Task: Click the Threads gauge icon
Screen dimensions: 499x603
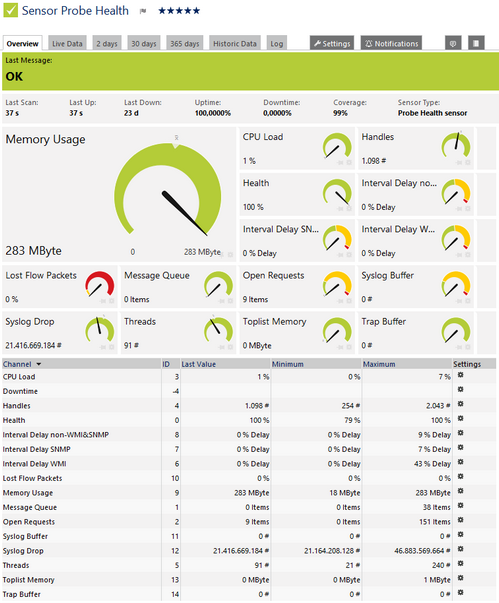Action: 218,329
